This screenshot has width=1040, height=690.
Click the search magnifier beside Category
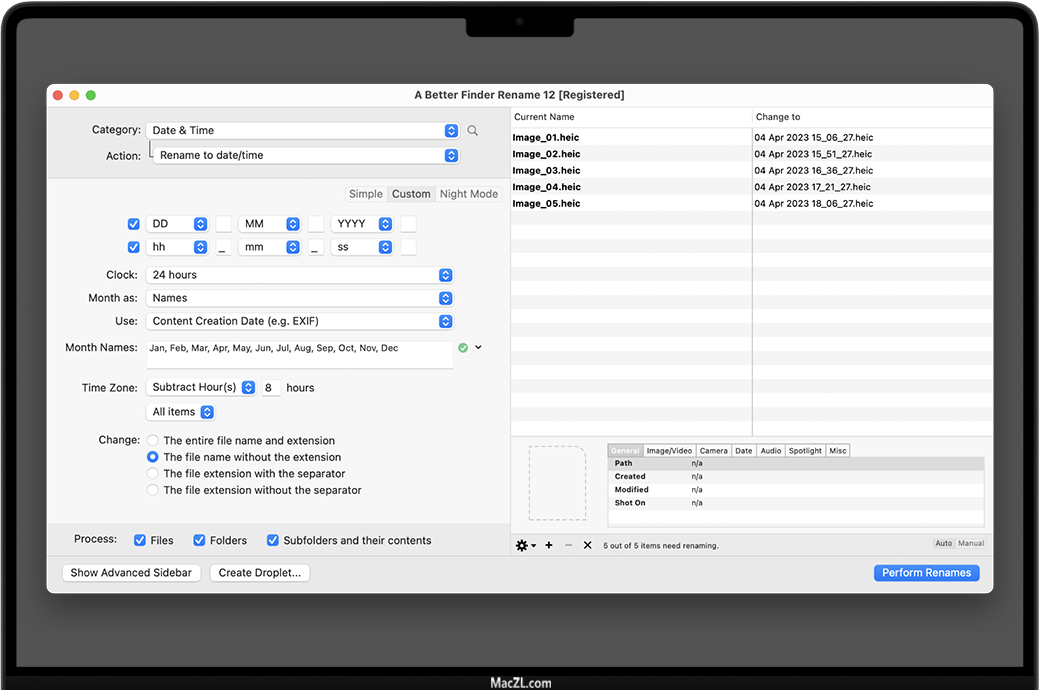tap(473, 131)
